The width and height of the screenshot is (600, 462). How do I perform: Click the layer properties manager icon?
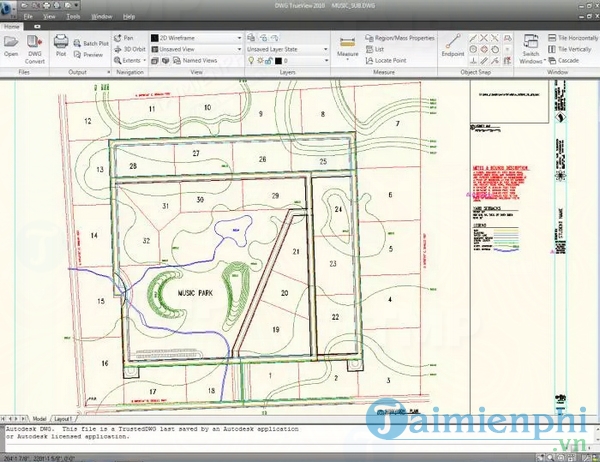click(251, 38)
